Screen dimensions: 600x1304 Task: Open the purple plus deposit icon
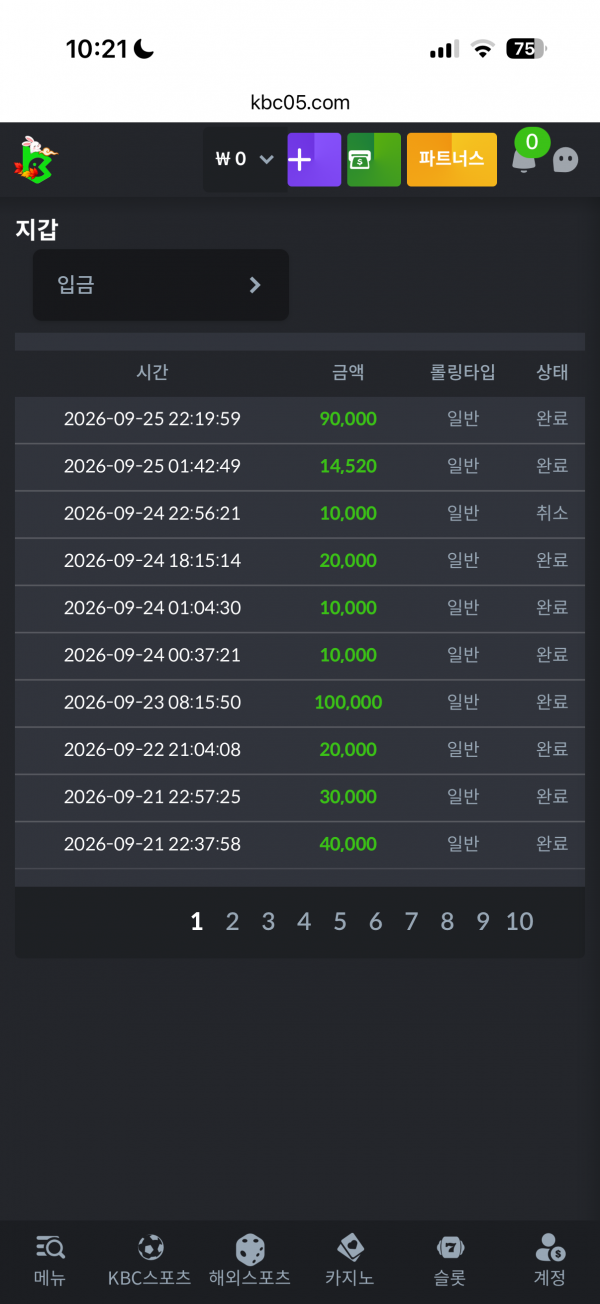pyautogui.click(x=314, y=160)
